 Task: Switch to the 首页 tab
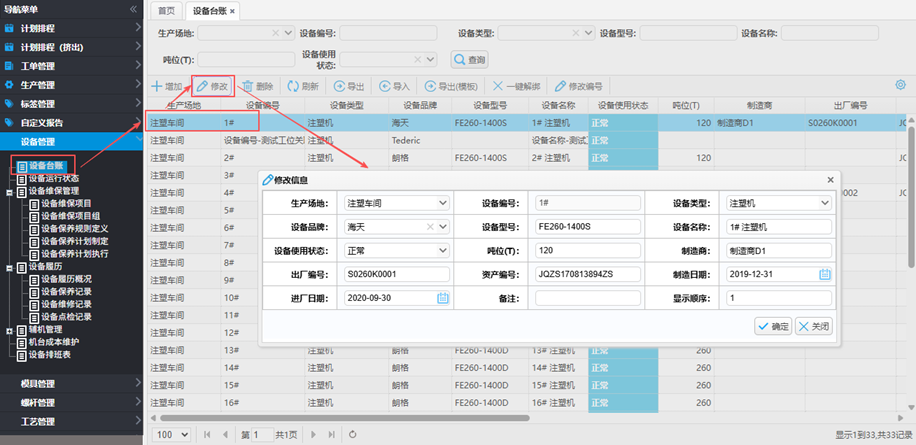click(166, 11)
